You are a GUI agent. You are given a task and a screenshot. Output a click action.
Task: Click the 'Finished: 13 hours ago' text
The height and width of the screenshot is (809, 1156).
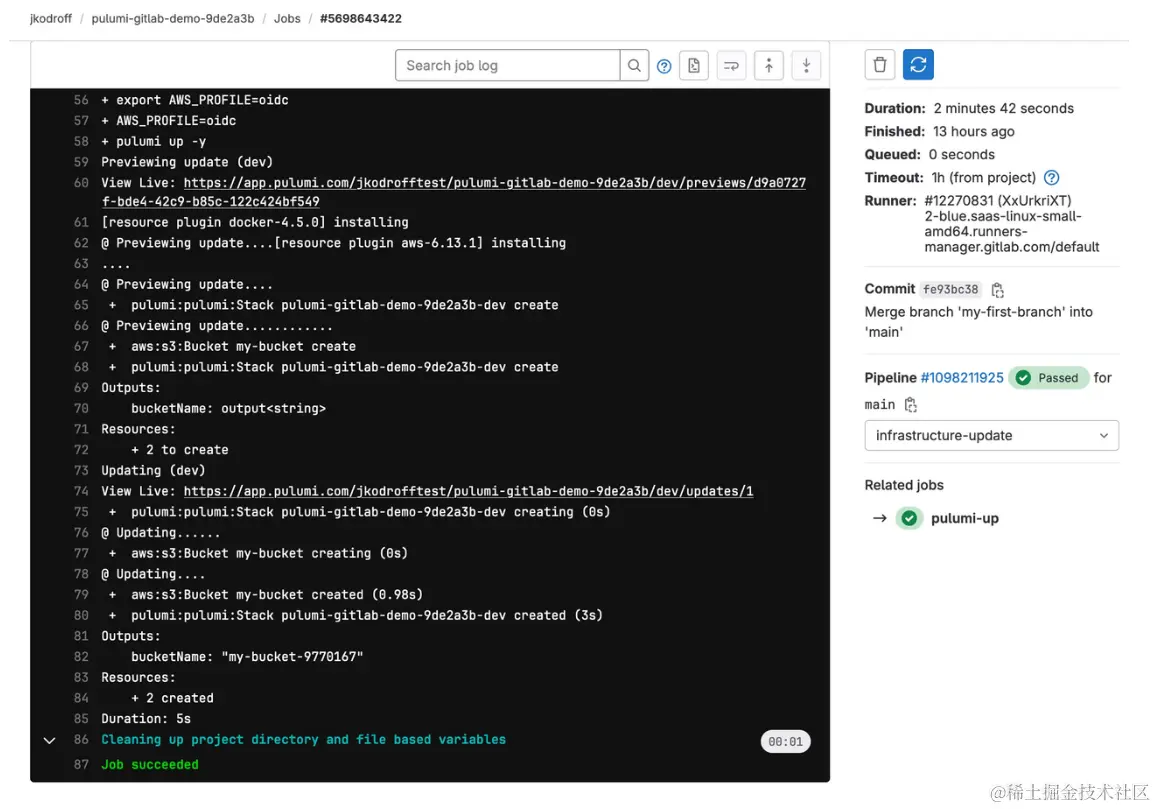click(939, 131)
